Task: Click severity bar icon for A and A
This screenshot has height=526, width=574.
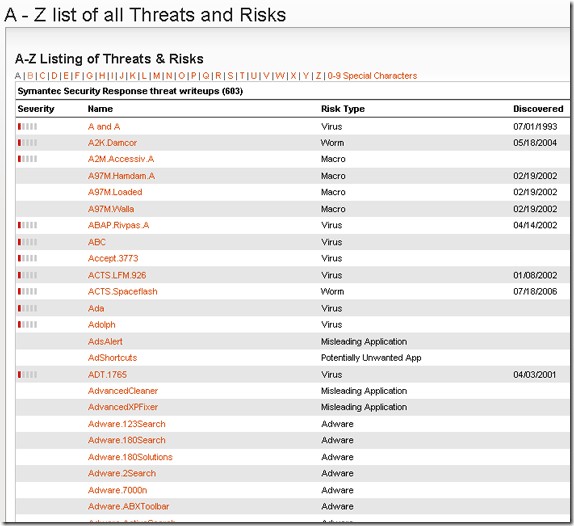Action: point(27,127)
